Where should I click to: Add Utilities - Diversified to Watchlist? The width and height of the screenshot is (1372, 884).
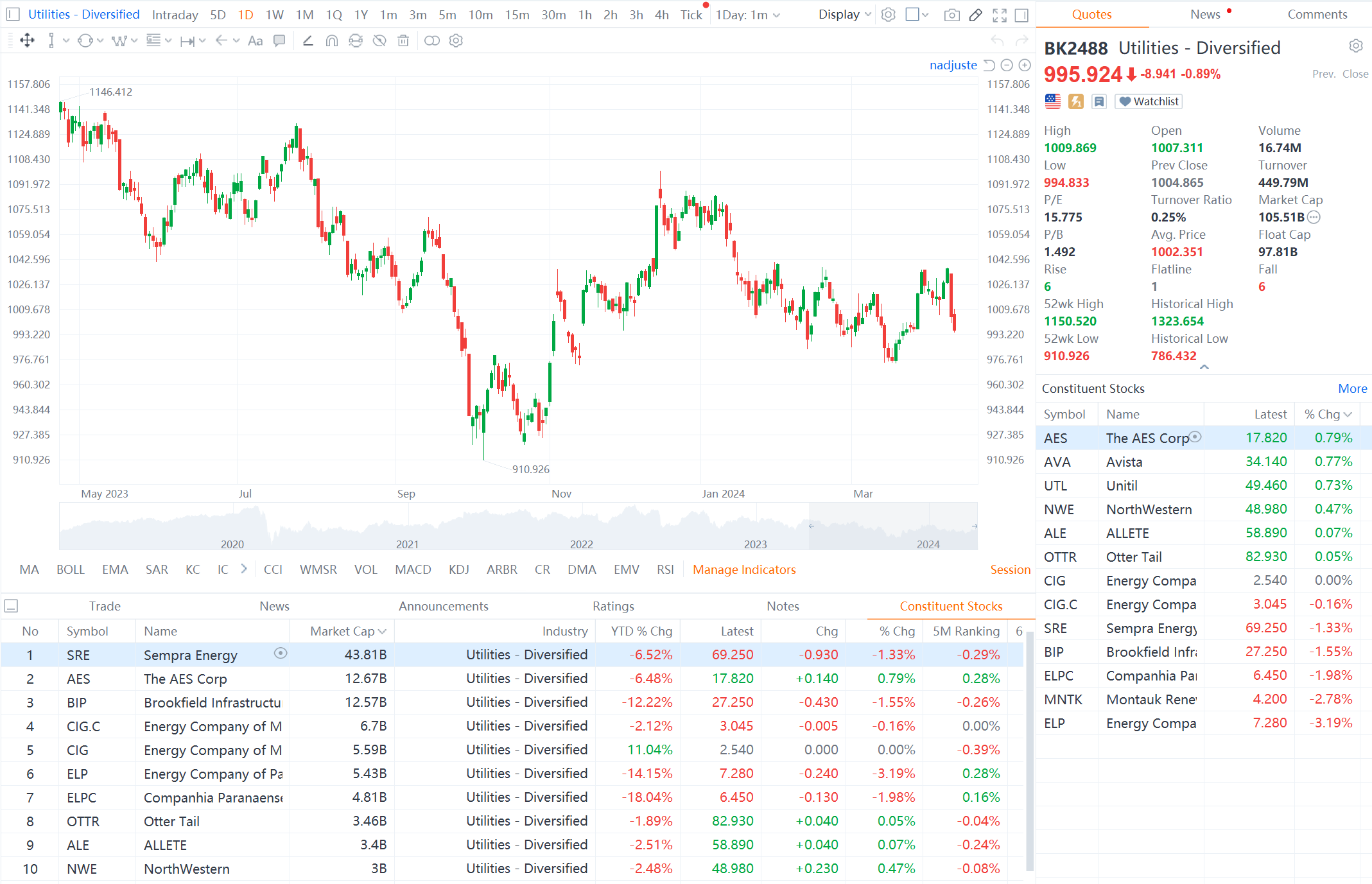click(x=1149, y=101)
